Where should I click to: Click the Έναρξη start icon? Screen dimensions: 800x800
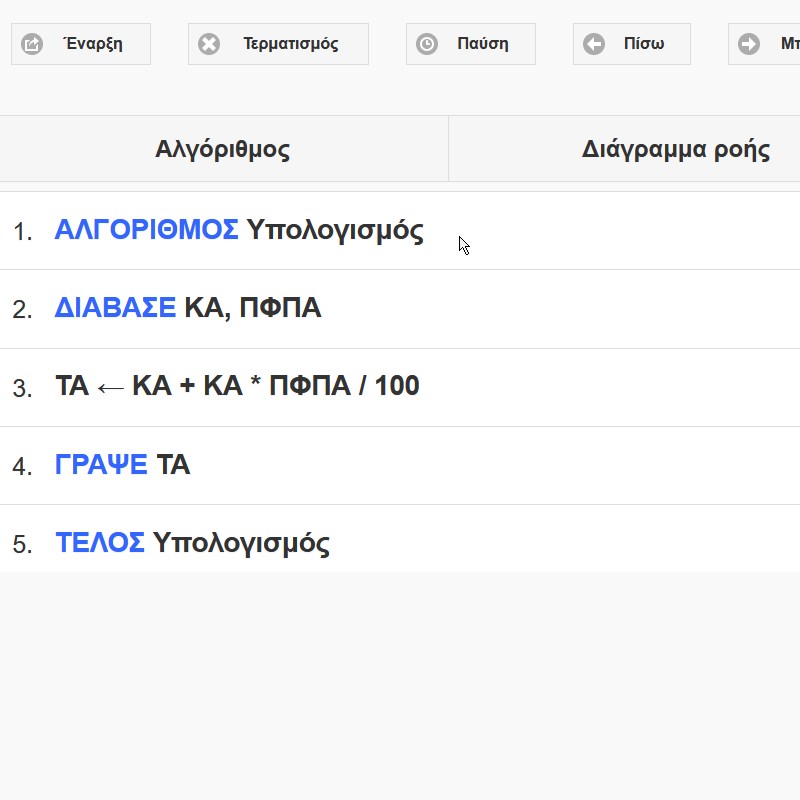pos(32,44)
